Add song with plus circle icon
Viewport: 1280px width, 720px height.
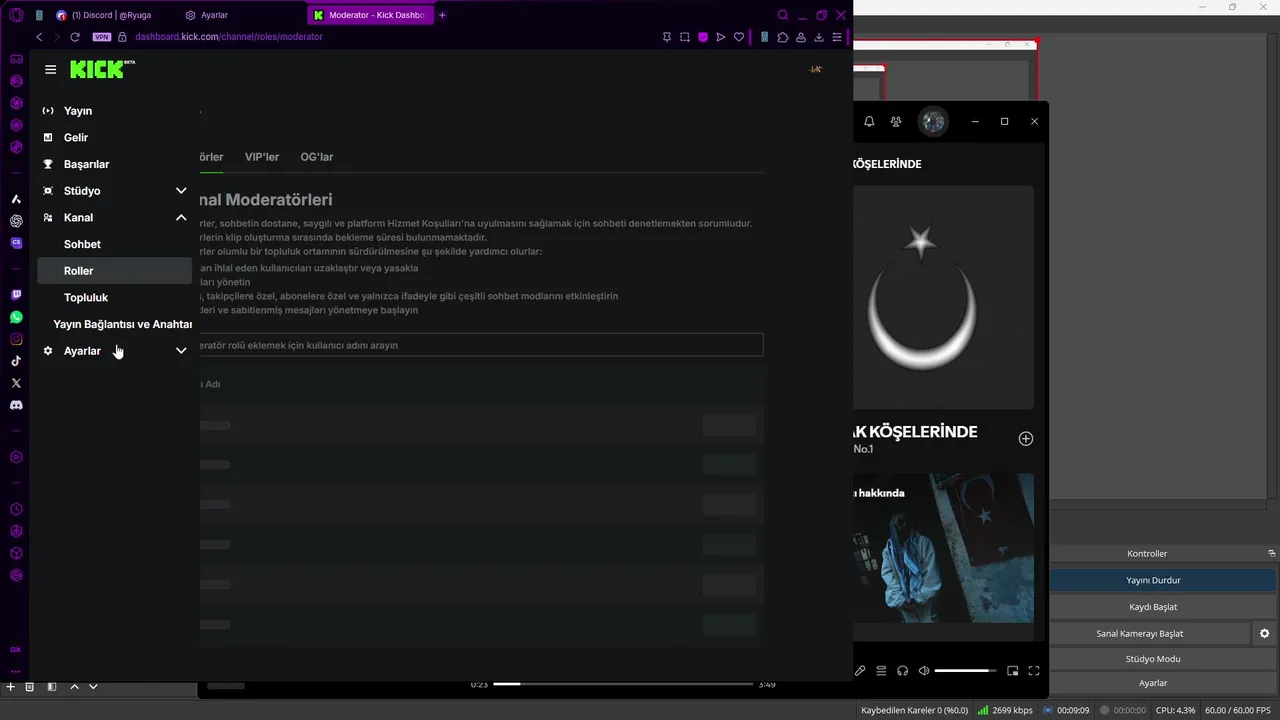(1025, 439)
